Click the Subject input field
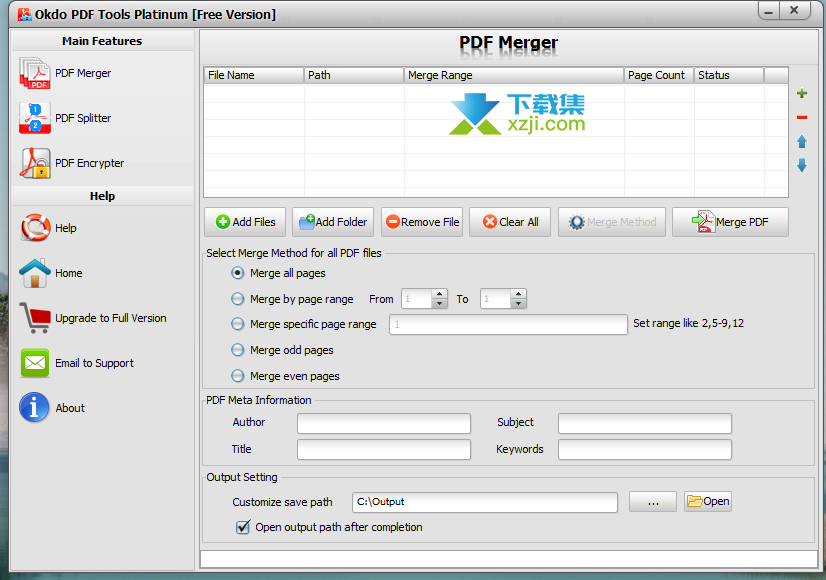 click(645, 423)
